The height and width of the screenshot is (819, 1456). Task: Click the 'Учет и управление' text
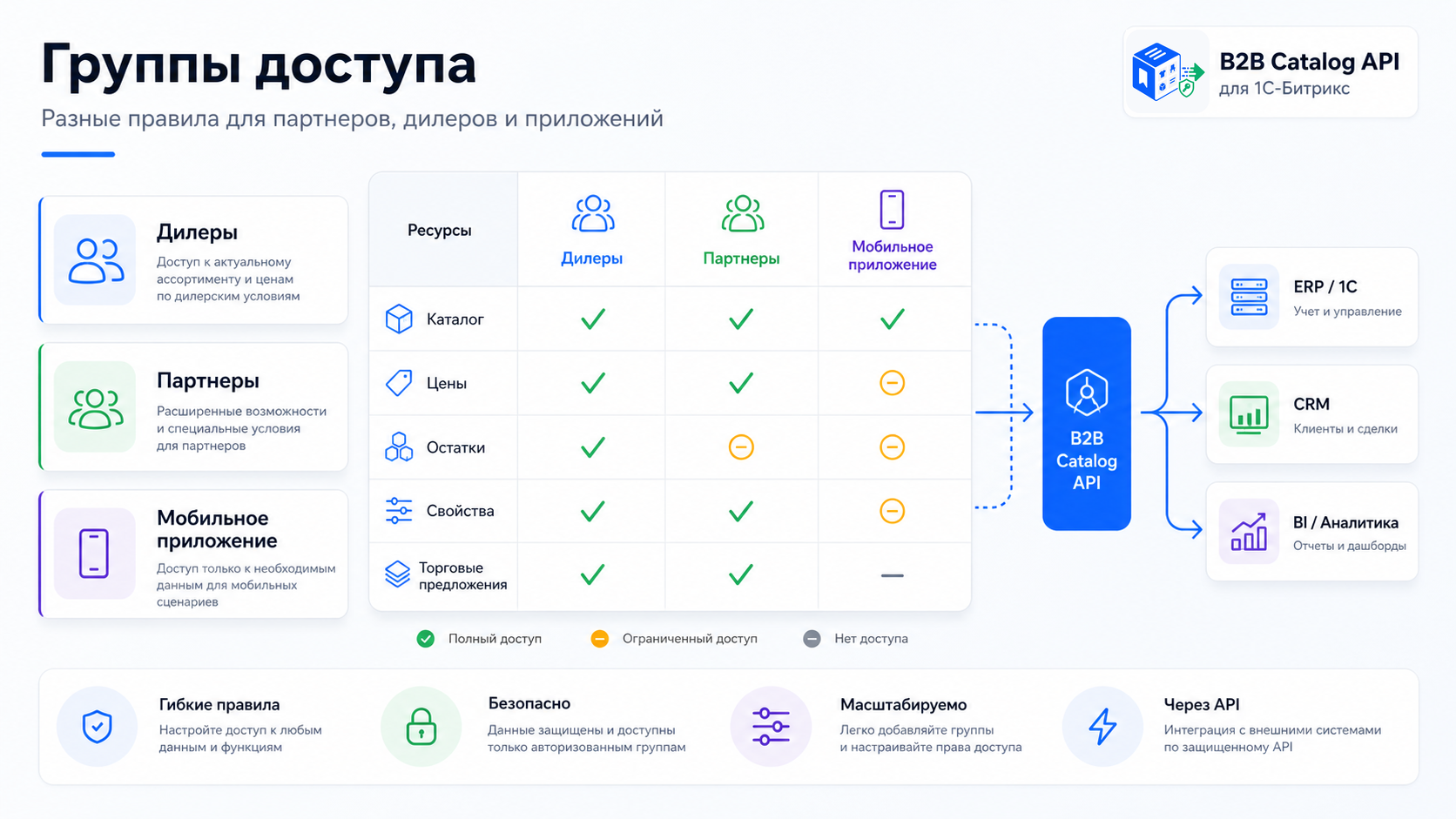pyautogui.click(x=1347, y=312)
